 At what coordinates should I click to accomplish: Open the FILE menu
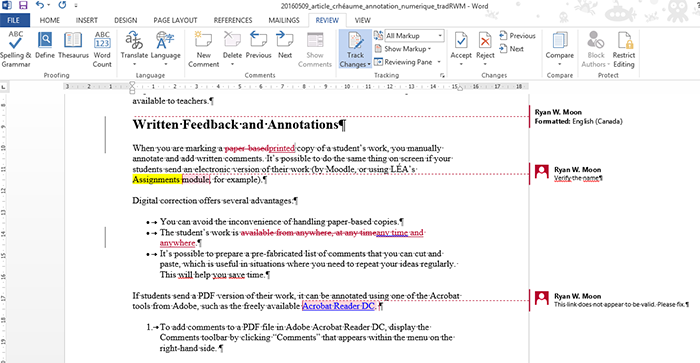(x=13, y=21)
